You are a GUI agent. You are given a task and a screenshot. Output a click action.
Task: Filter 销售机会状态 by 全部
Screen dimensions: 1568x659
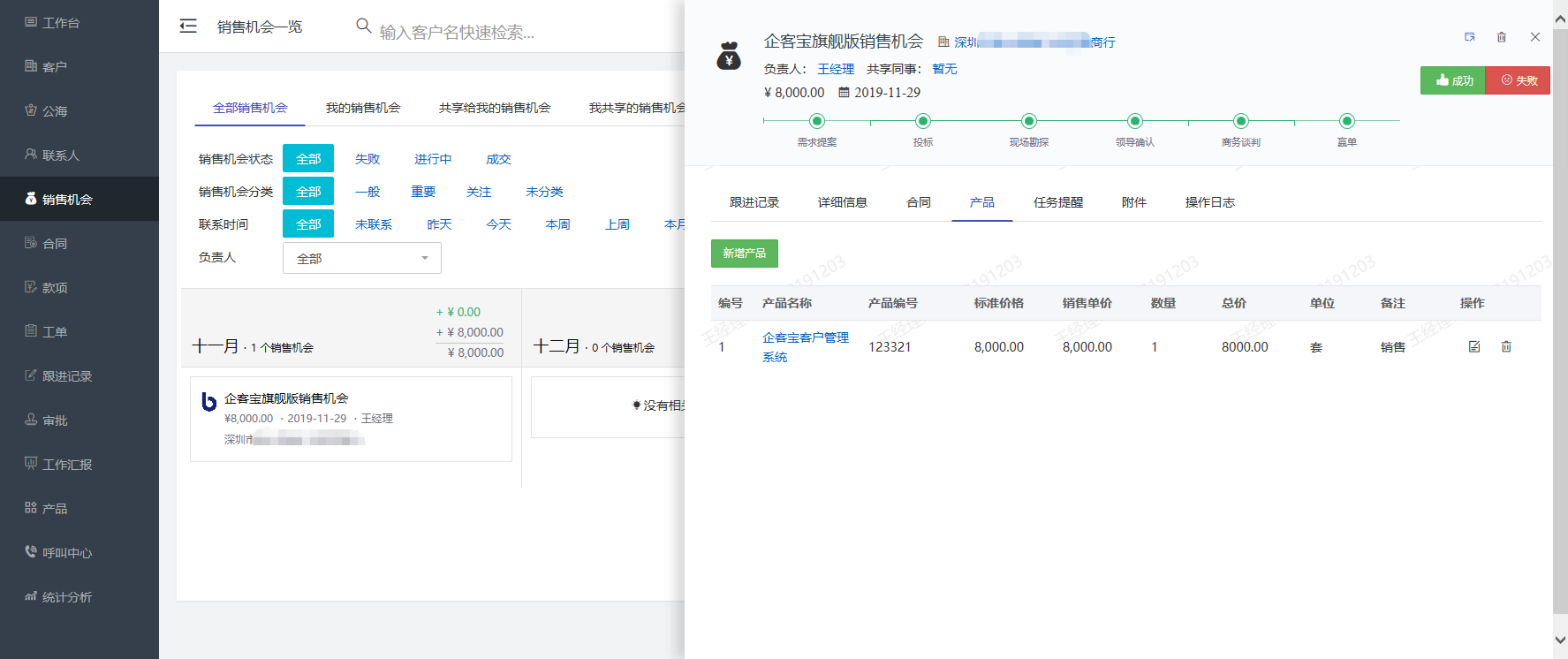tap(308, 158)
